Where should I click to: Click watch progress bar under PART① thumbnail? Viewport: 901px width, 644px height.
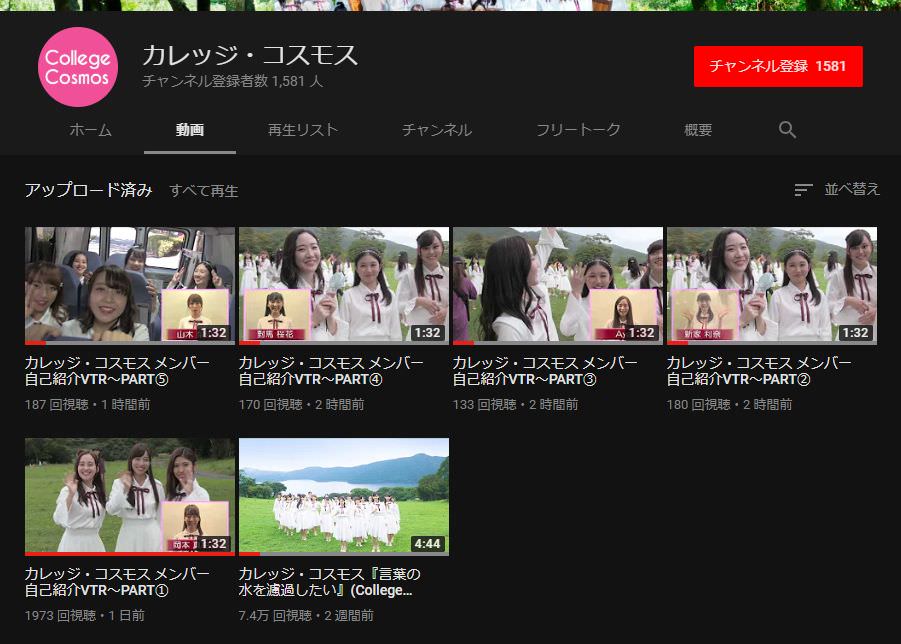tap(130, 554)
